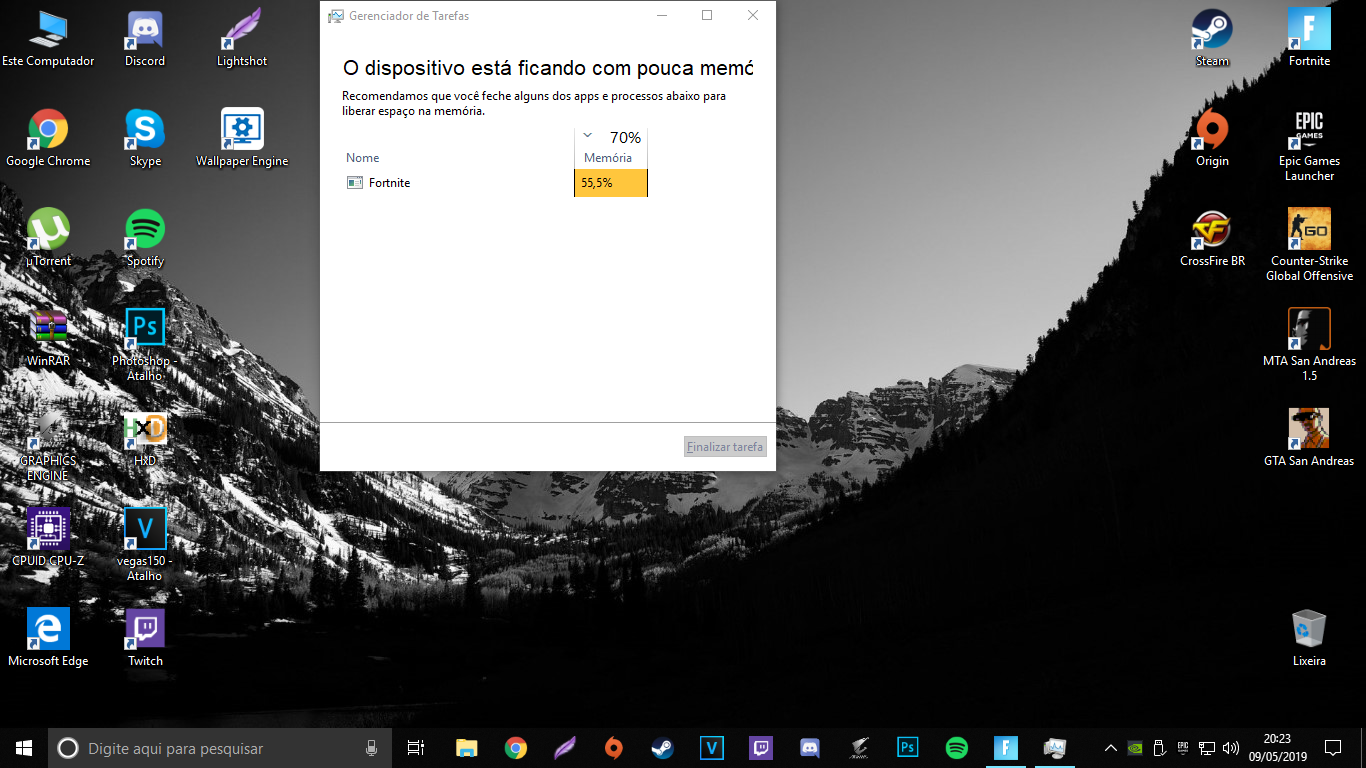Click the Task Manager taskbar button
This screenshot has height=768, width=1366.
point(1055,748)
